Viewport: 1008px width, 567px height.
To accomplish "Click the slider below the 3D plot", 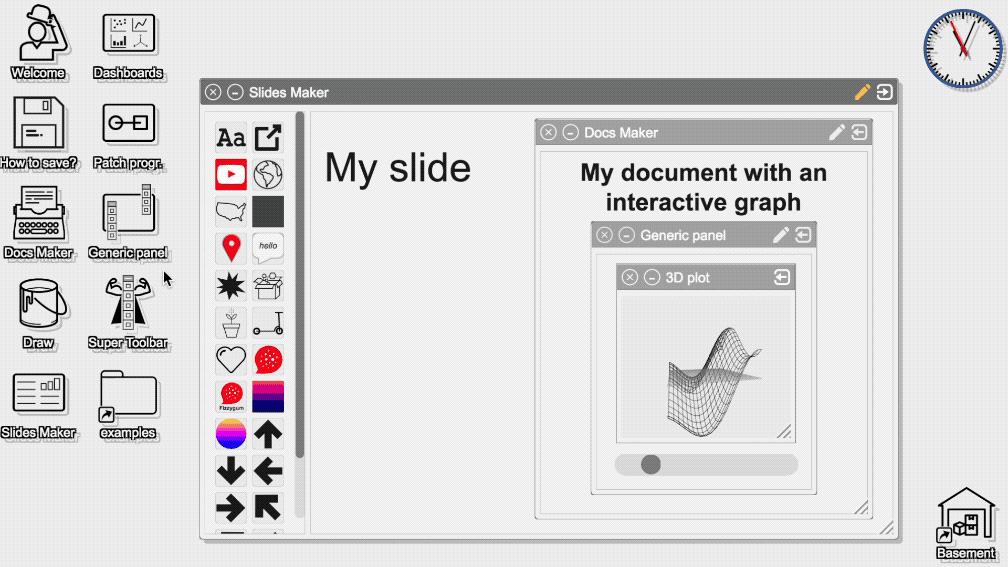I will click(706, 464).
